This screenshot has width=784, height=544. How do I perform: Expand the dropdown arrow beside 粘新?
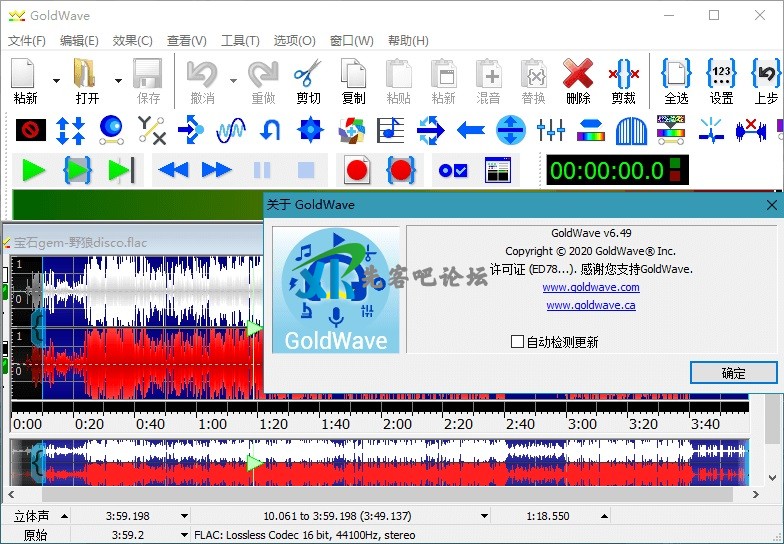[x=56, y=80]
